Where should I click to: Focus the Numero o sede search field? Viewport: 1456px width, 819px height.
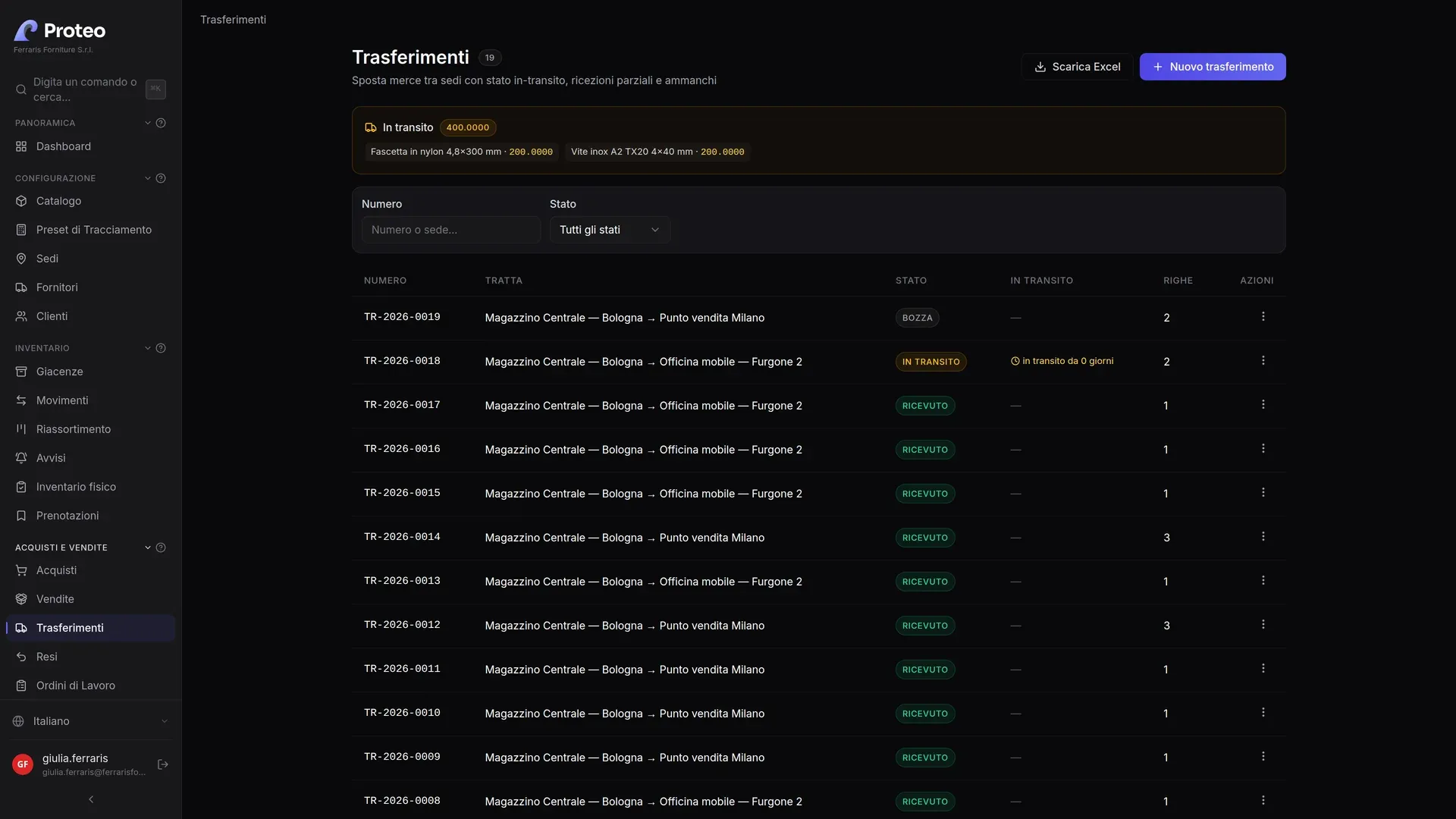pyautogui.click(x=451, y=230)
